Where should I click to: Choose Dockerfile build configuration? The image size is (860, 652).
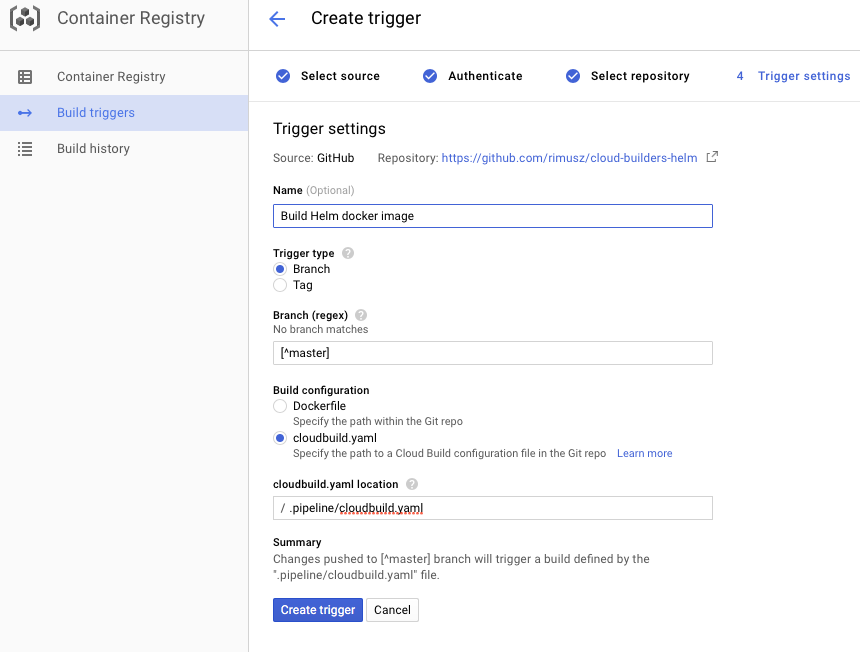point(280,406)
